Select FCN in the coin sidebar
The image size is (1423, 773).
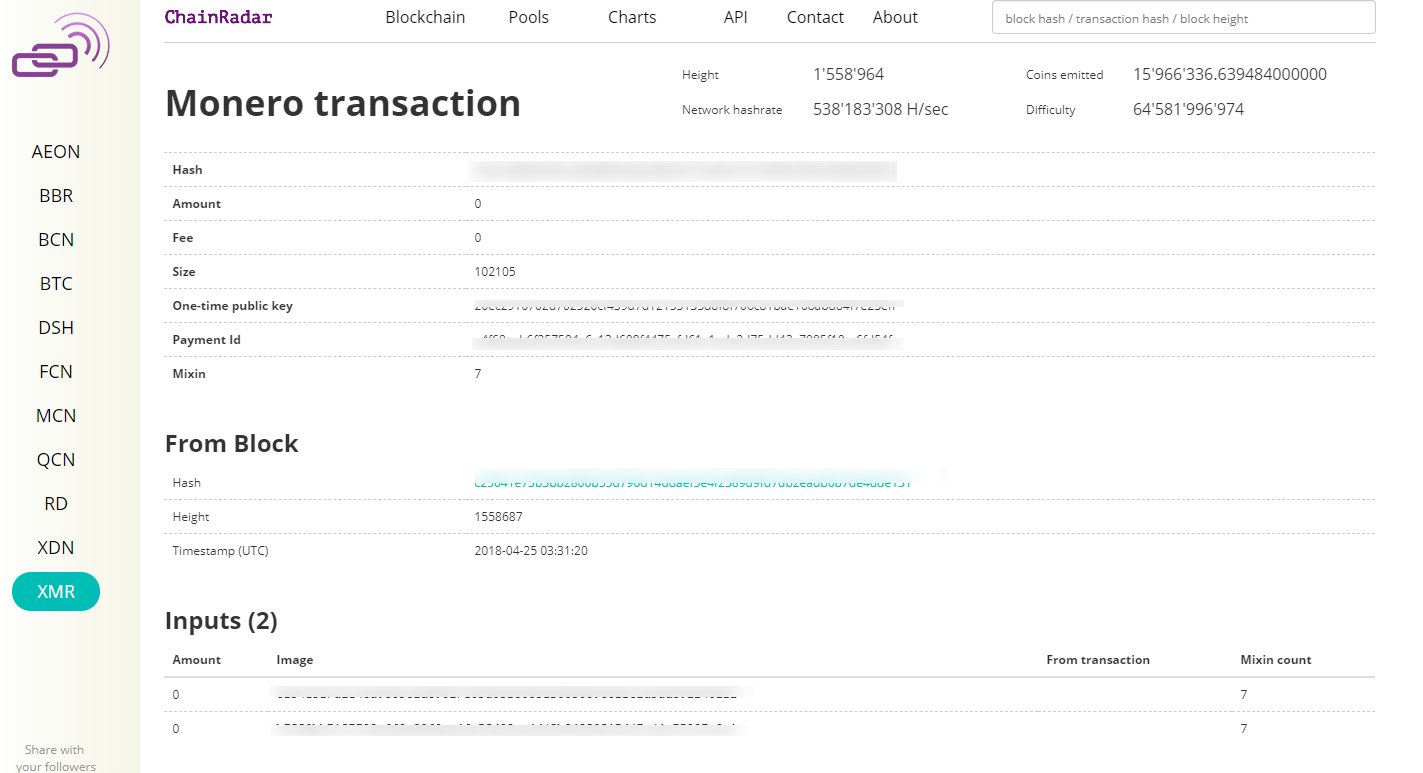point(56,372)
